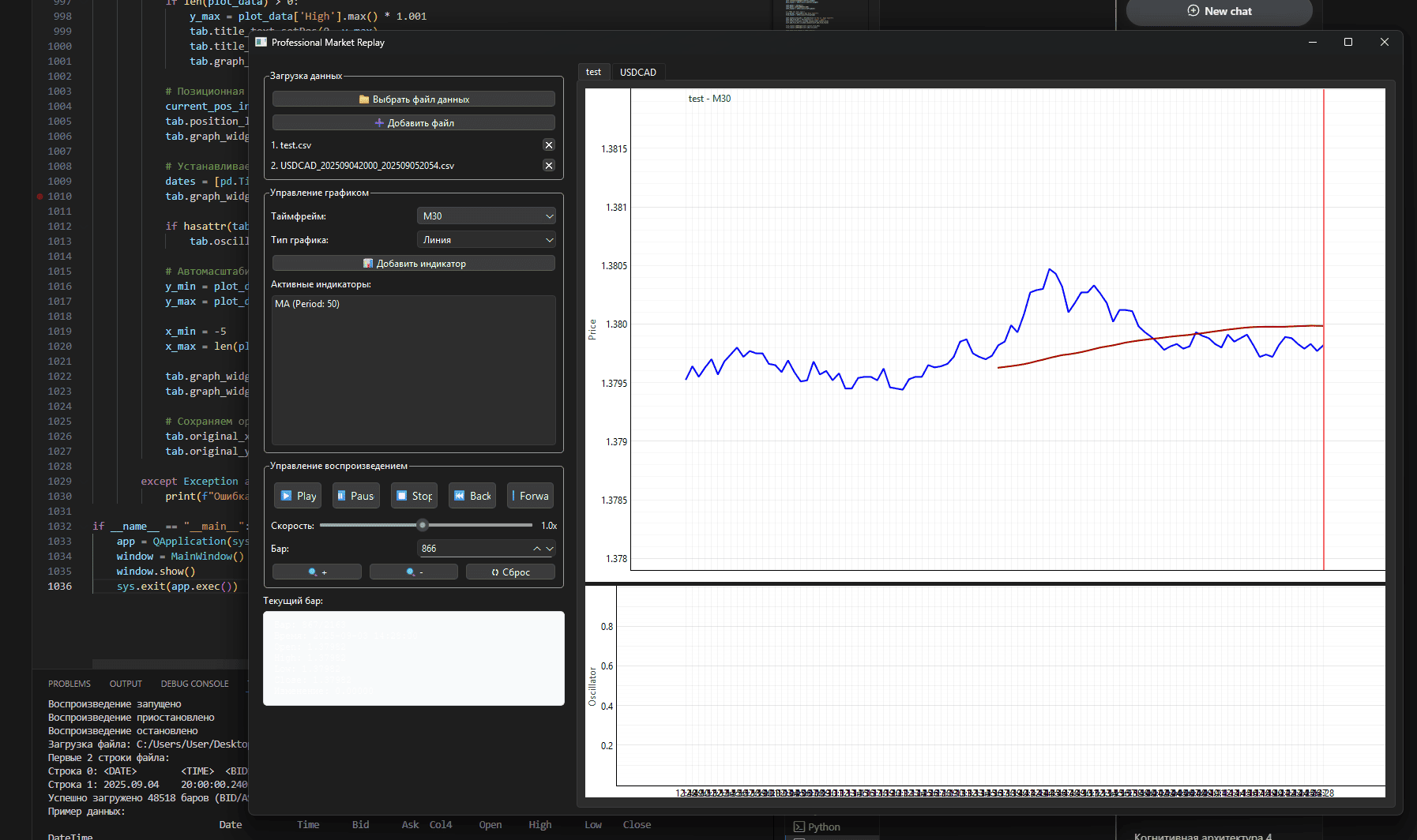Remove test.csv from the file list
The width and height of the screenshot is (1417, 840).
[x=549, y=145]
